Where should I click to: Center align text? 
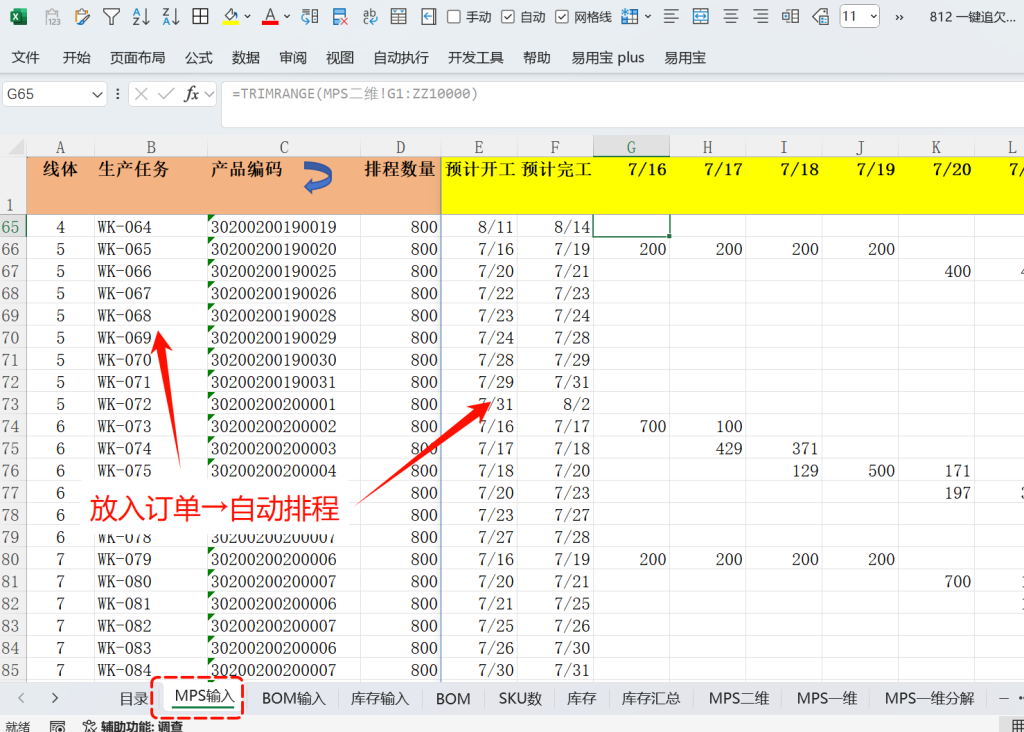click(x=730, y=17)
